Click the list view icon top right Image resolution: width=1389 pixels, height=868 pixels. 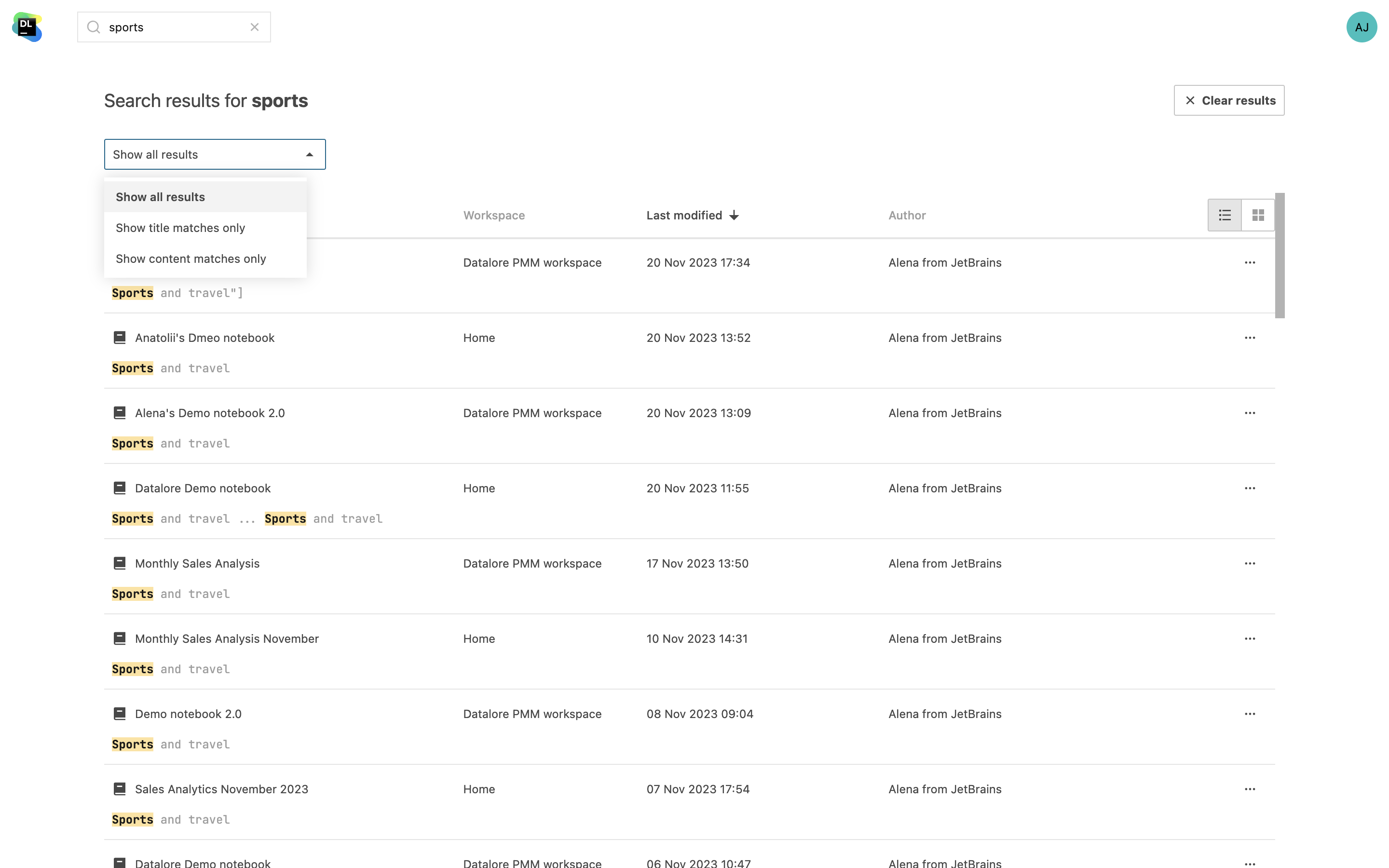(x=1225, y=215)
